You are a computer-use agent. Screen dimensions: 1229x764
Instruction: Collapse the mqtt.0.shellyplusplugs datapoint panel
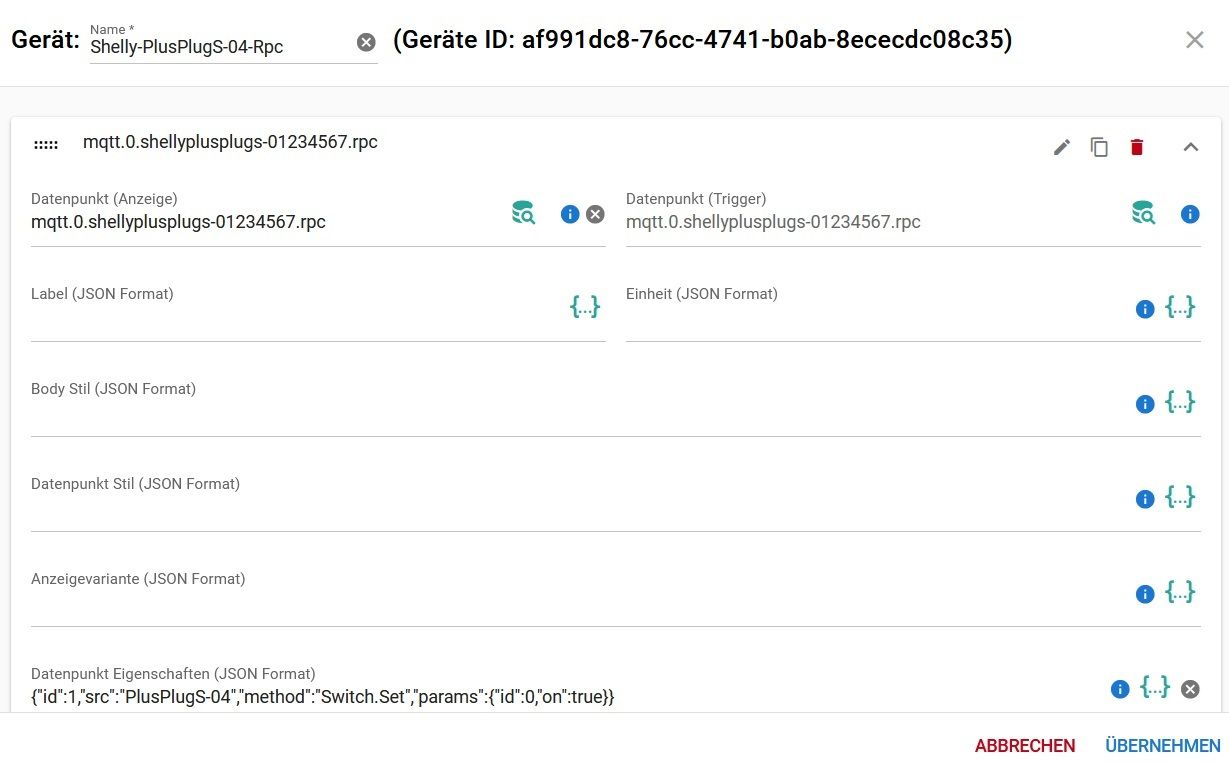[1190, 148]
